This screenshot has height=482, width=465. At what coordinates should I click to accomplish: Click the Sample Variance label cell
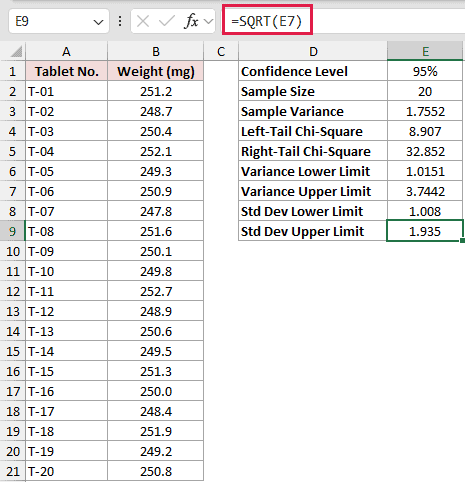click(x=313, y=111)
